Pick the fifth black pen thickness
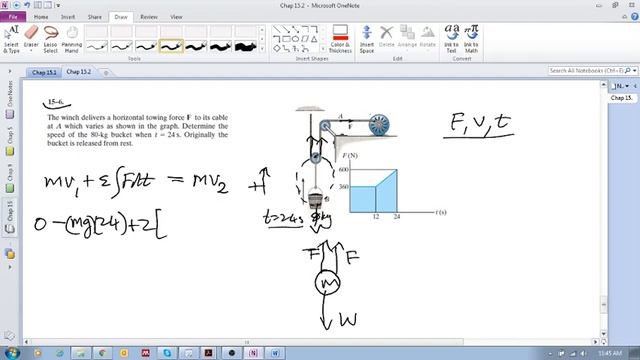This screenshot has width=640, height=360. [x=196, y=47]
